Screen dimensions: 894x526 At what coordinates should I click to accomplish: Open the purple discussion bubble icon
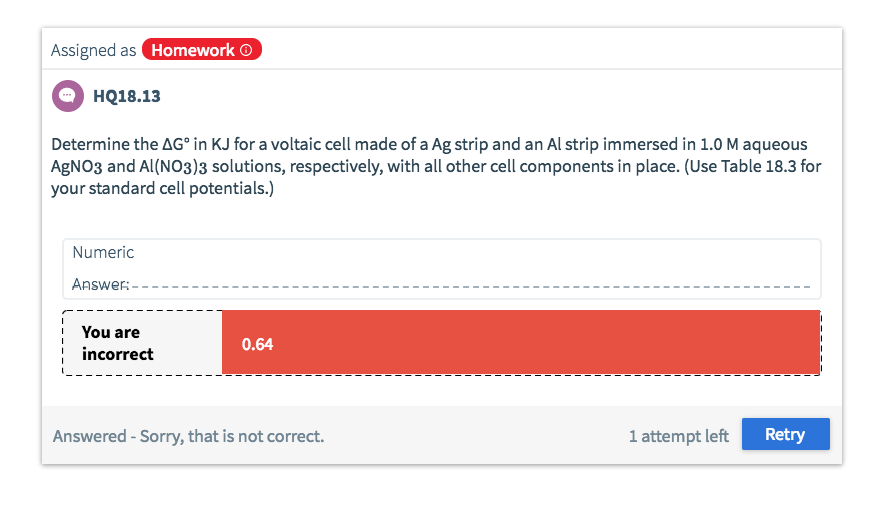coord(68,96)
